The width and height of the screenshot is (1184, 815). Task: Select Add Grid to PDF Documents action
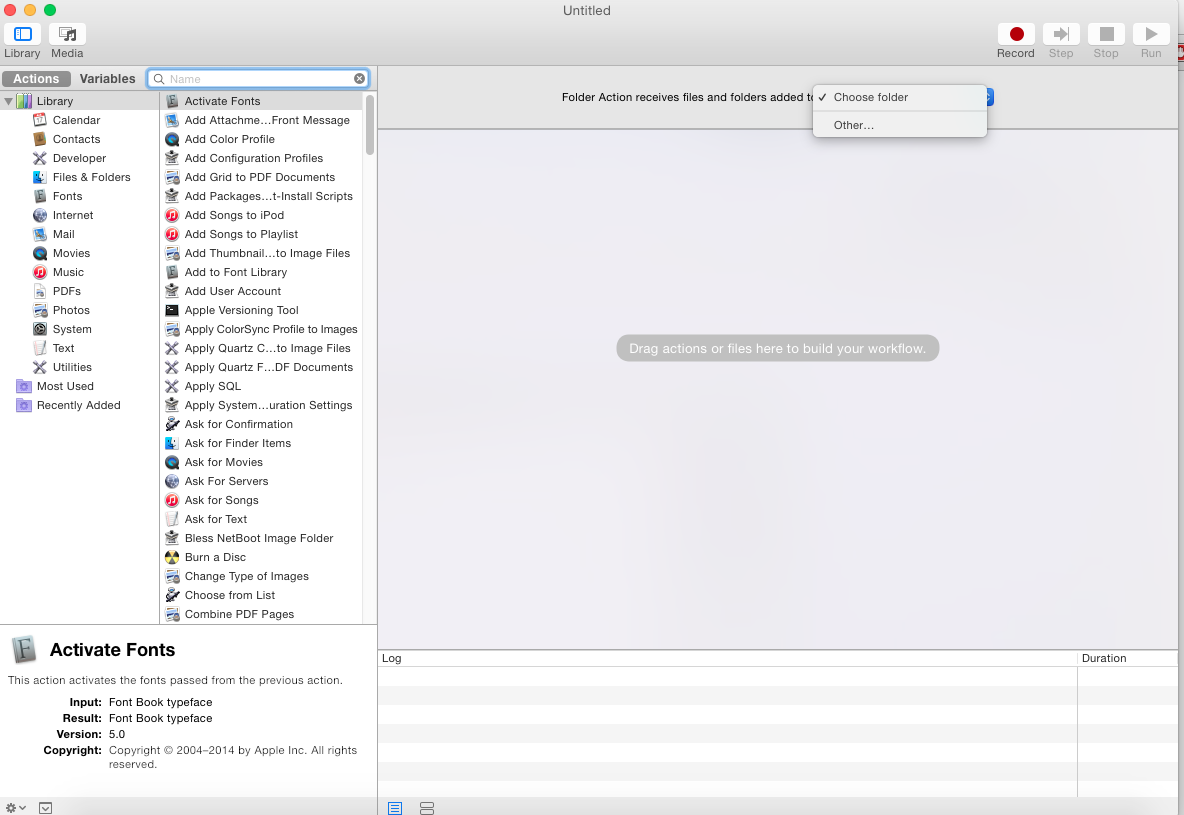(x=261, y=177)
